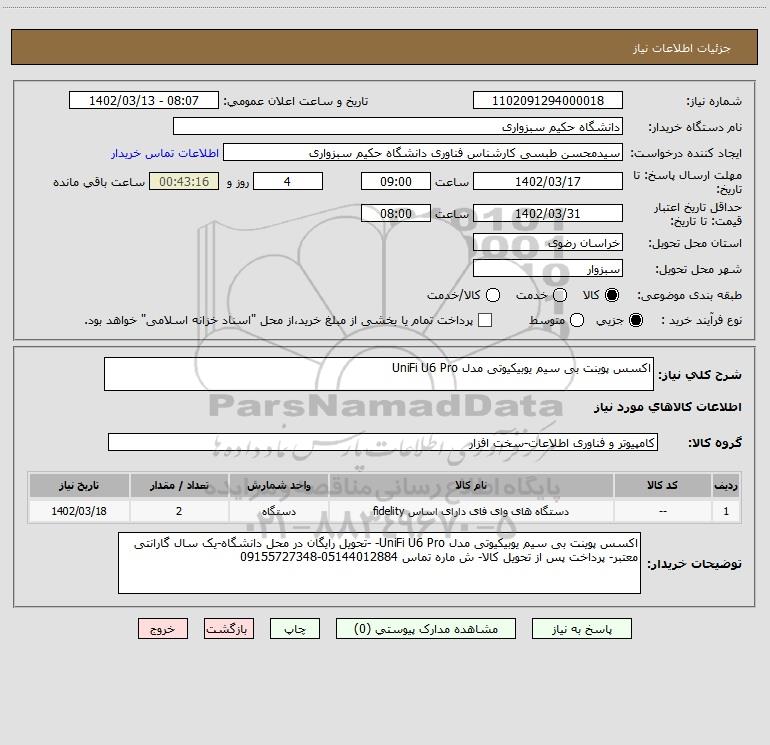This screenshot has height=745, width=770.
Task: Click the خروج exit button
Action: point(163,629)
